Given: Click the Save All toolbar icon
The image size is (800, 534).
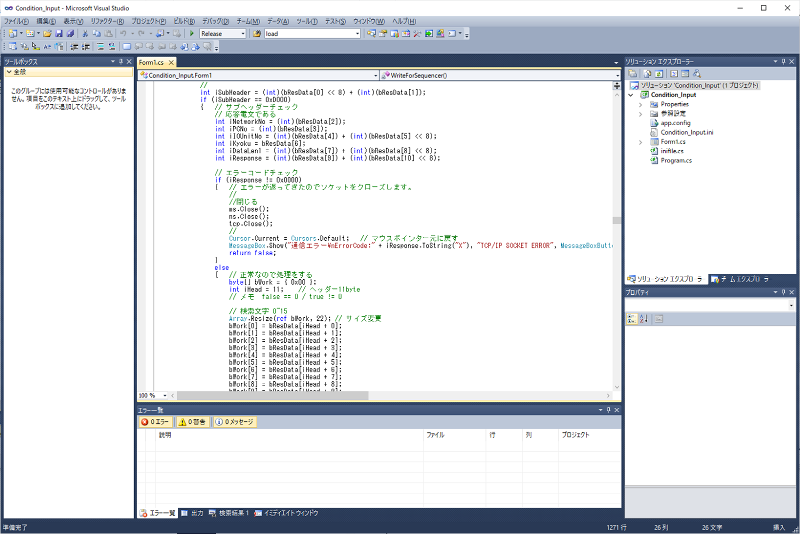Looking at the screenshot, I should tap(70, 33).
